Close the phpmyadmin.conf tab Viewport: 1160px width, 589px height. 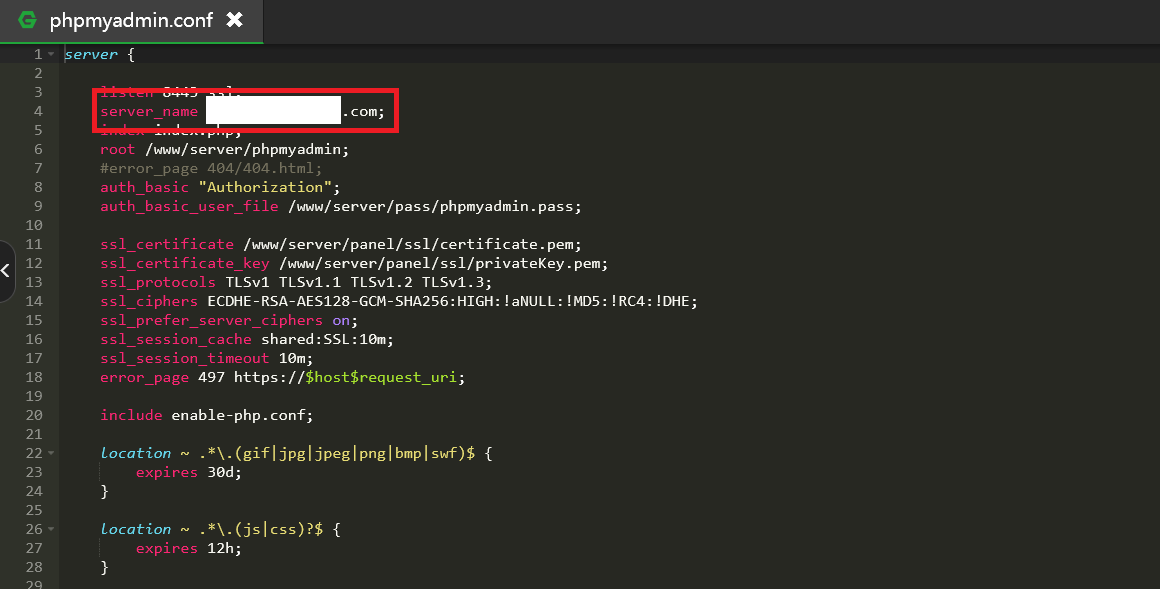pyautogui.click(x=235, y=20)
